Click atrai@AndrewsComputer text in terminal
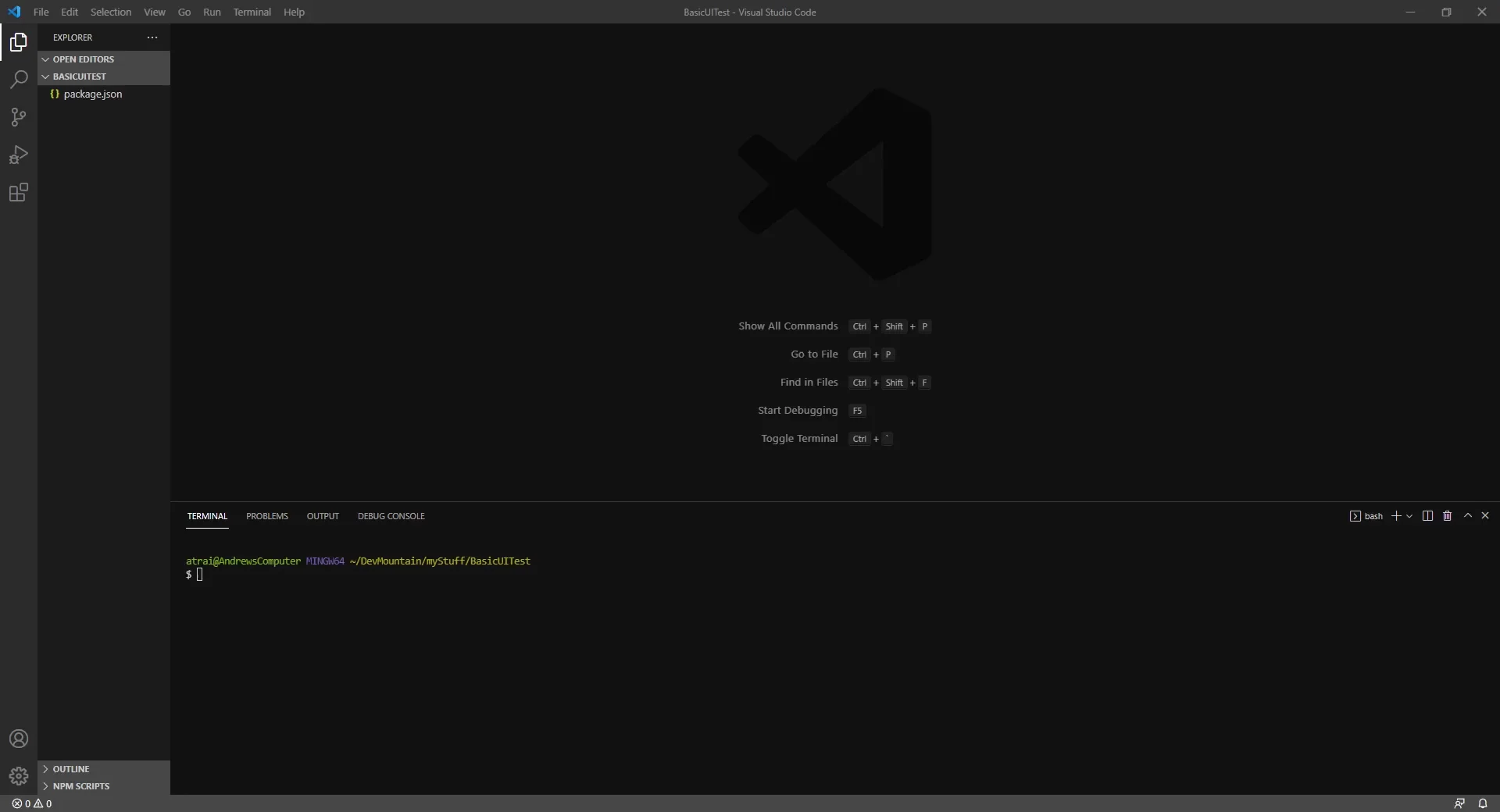1500x812 pixels. point(243,561)
